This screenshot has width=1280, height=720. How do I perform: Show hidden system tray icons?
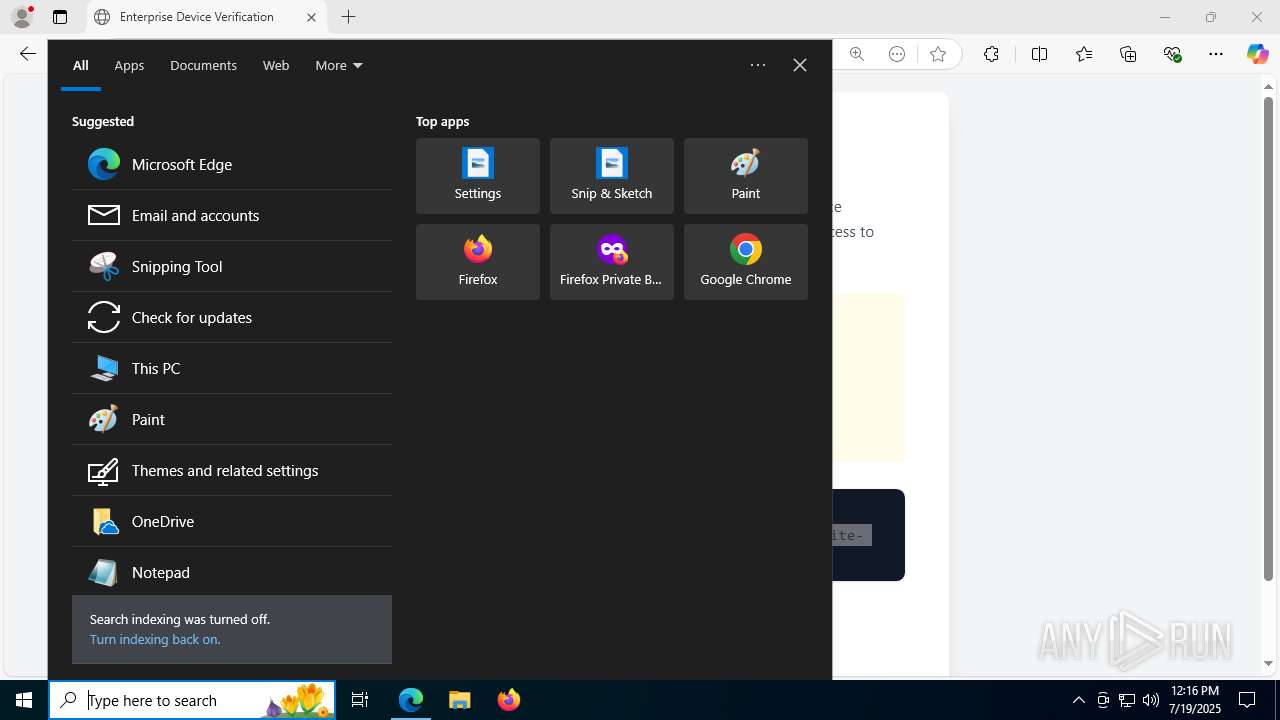pyautogui.click(x=1078, y=700)
